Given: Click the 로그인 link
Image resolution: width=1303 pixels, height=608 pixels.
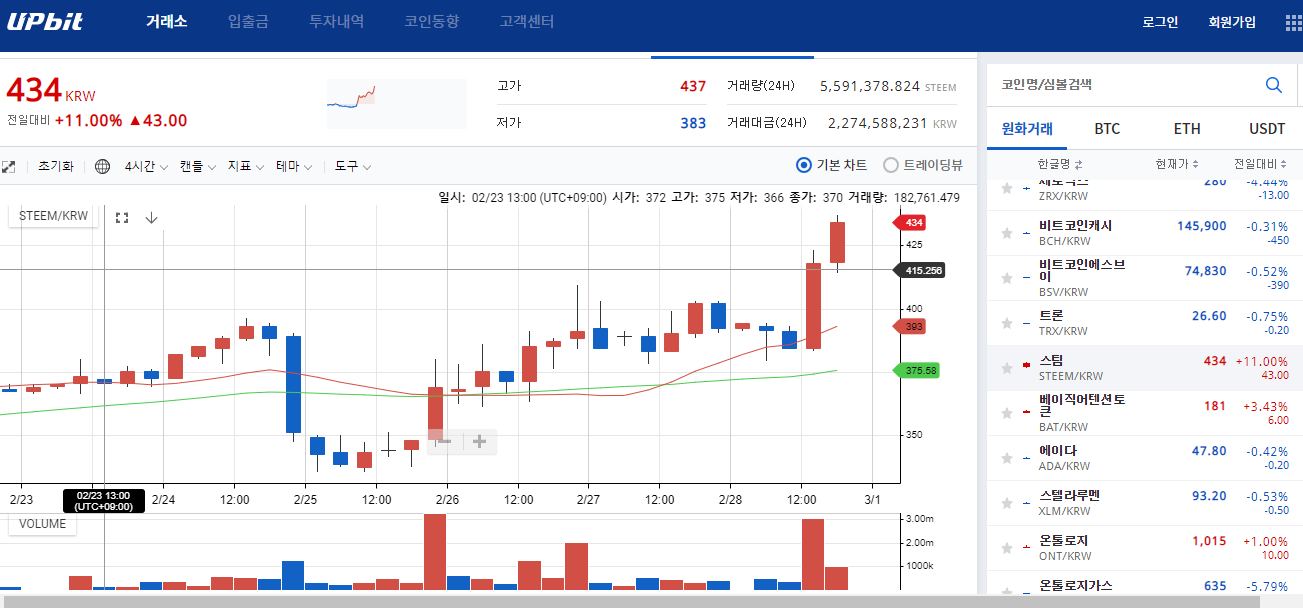Looking at the screenshot, I should [x=1160, y=22].
